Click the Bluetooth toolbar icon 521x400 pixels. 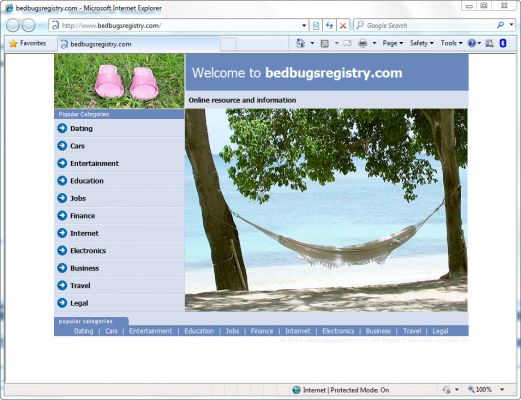pos(503,43)
